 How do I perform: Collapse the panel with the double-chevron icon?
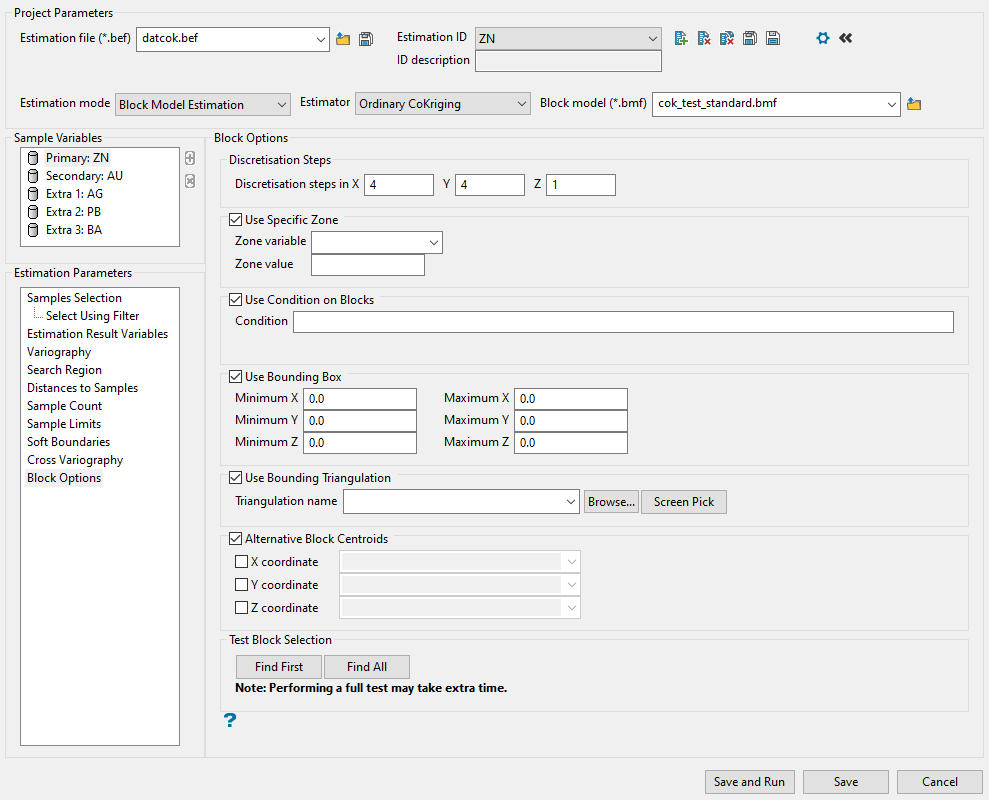[x=846, y=38]
